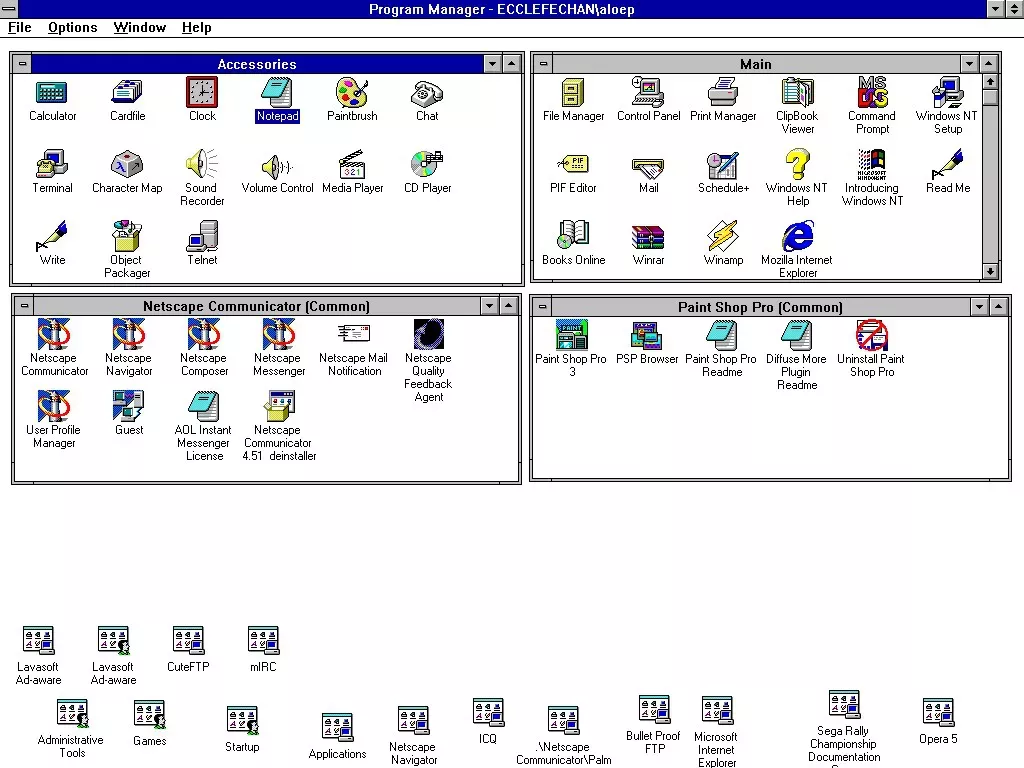
Task: Open the Help menu
Action: tap(197, 27)
